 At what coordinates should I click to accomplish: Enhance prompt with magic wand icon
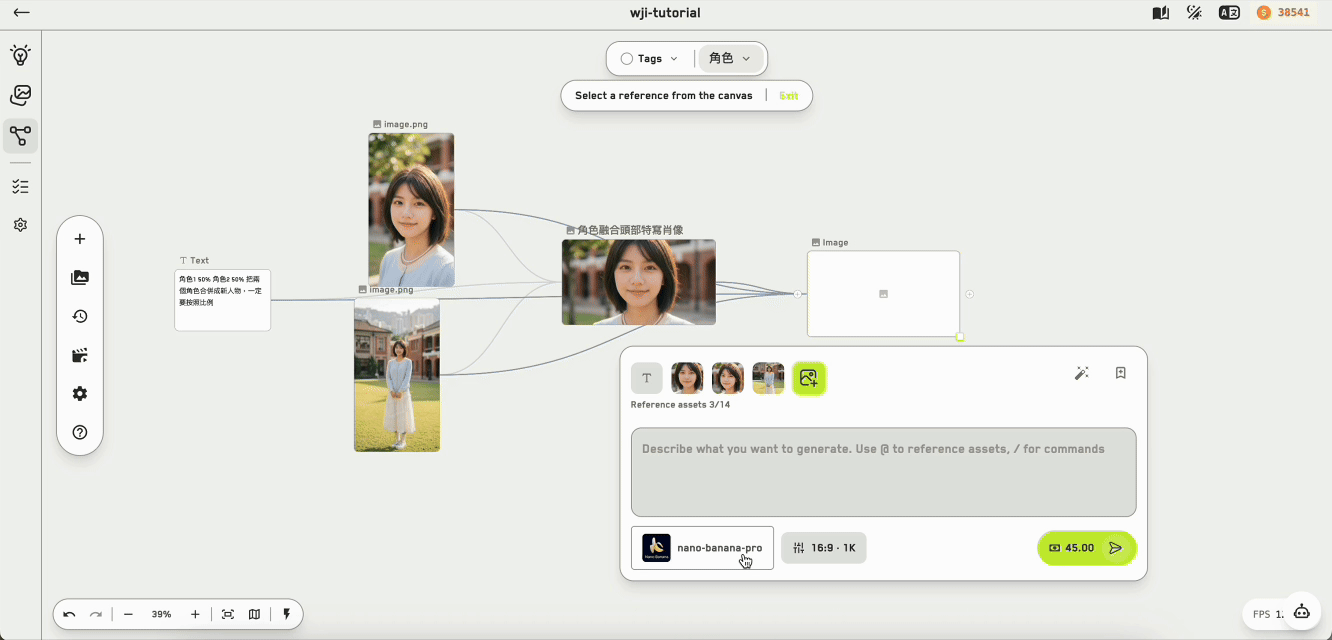[x=1081, y=373]
